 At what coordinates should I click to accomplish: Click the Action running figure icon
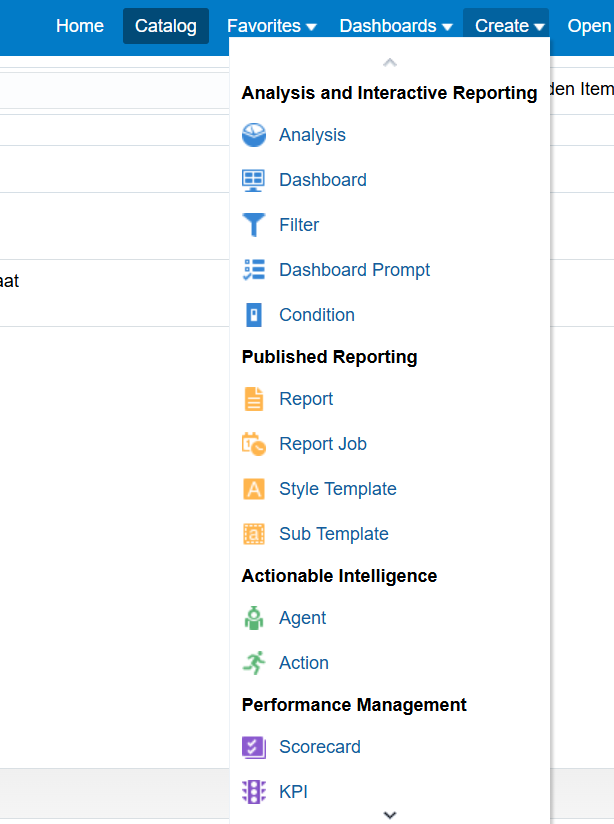254,663
